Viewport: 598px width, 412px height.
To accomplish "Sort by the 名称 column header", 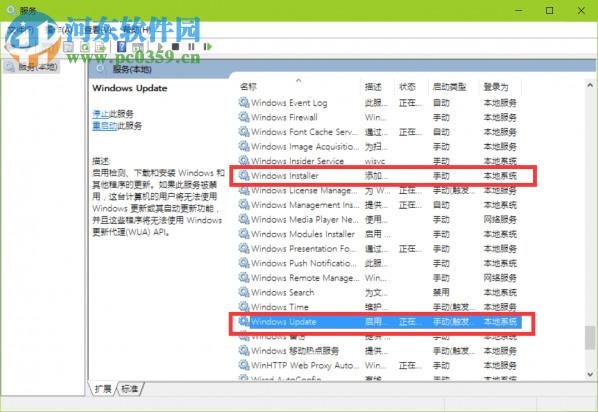I will 248,87.
